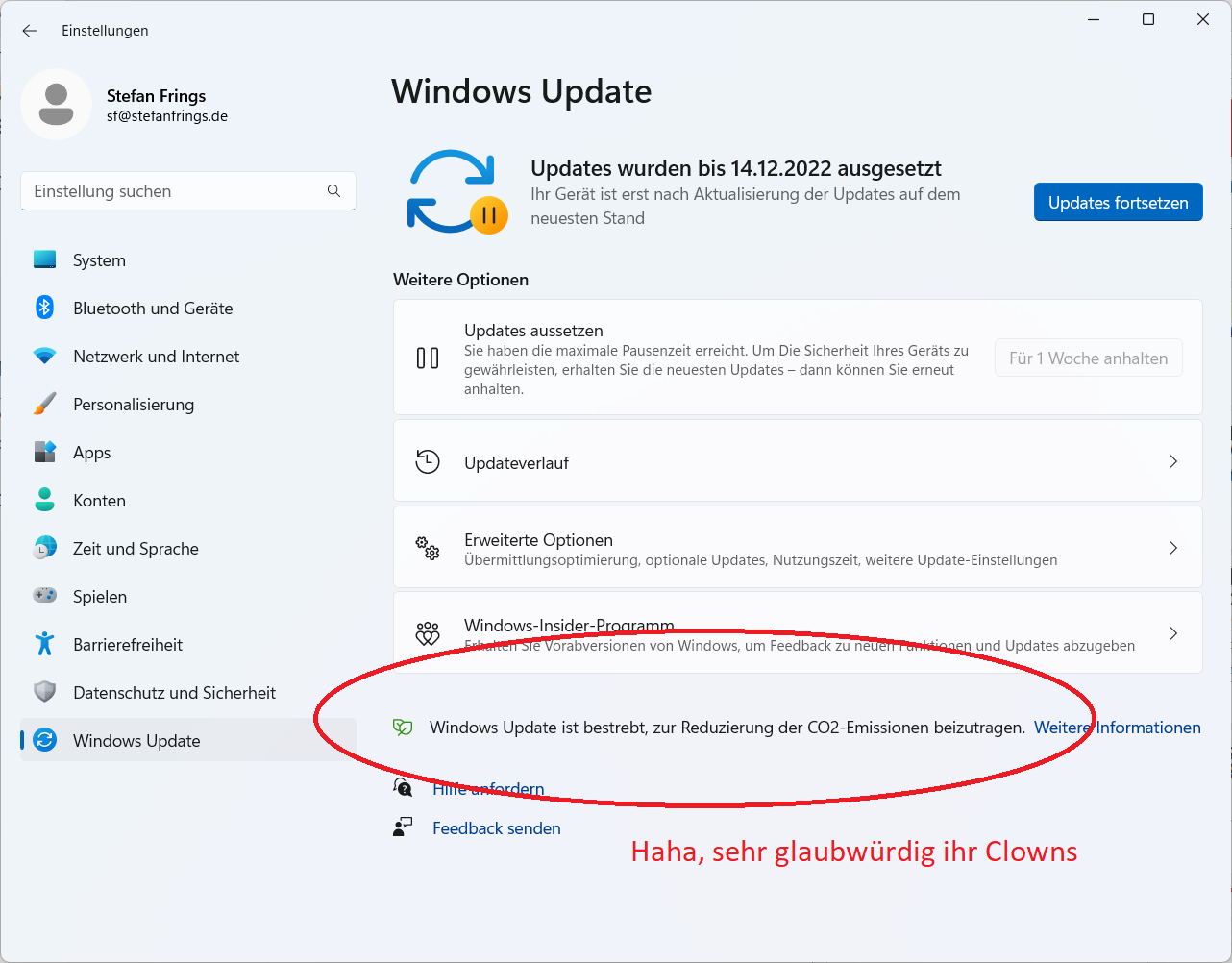This screenshot has width=1232, height=963.
Task: Click the Feedback senden link
Action: point(497,828)
